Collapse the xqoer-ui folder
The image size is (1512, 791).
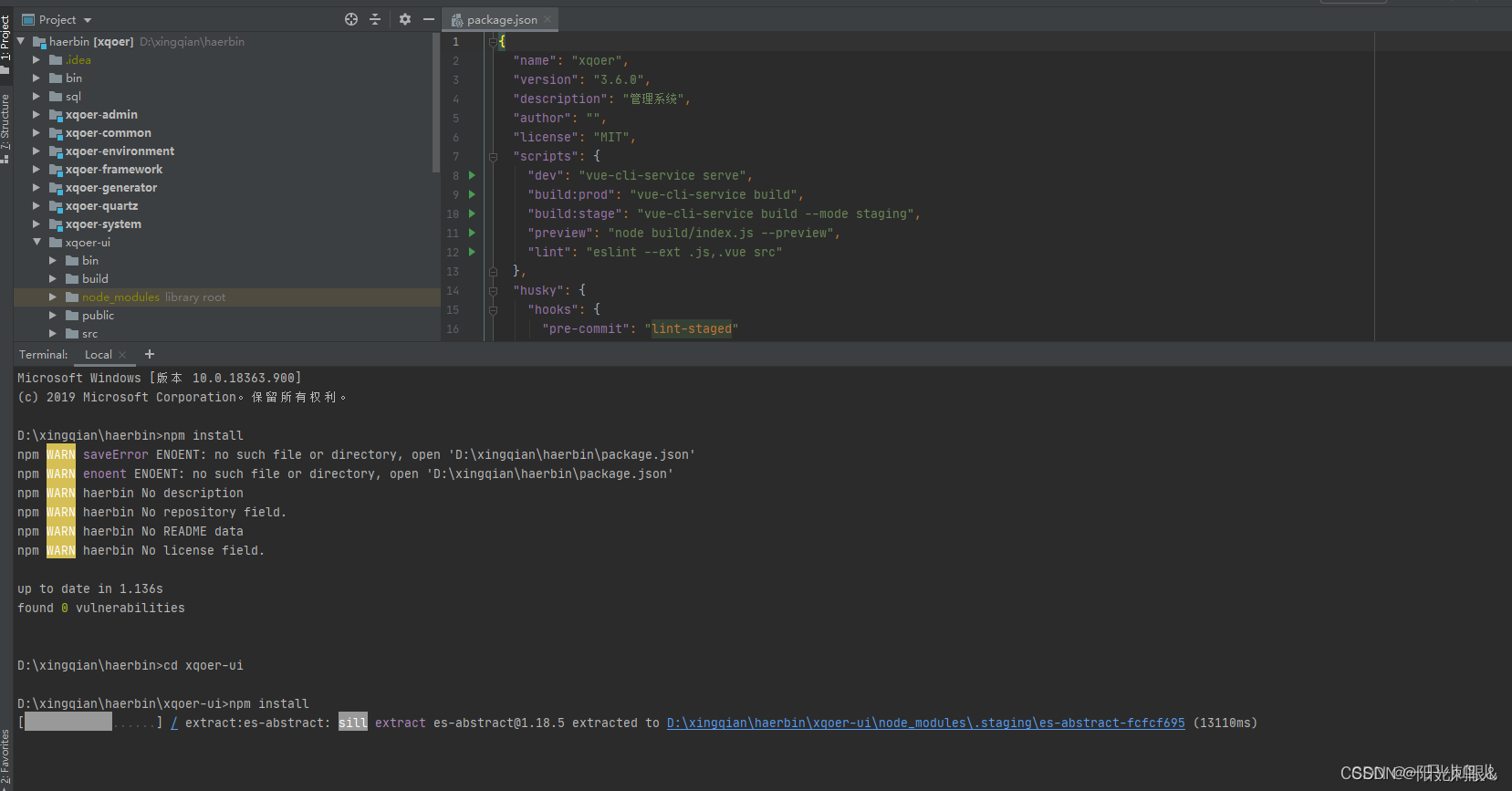pos(36,242)
